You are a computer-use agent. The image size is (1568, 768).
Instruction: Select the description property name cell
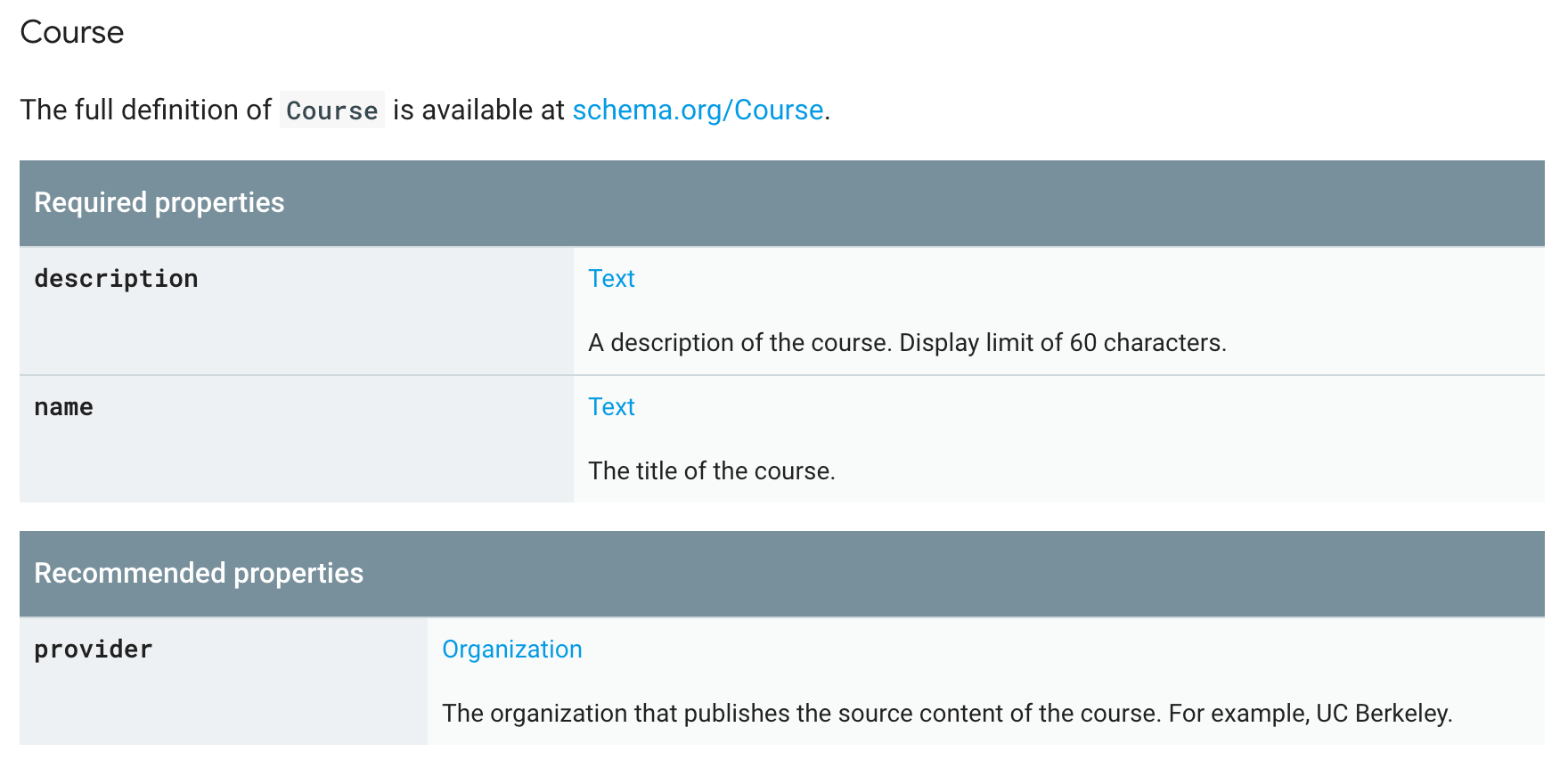click(x=117, y=279)
